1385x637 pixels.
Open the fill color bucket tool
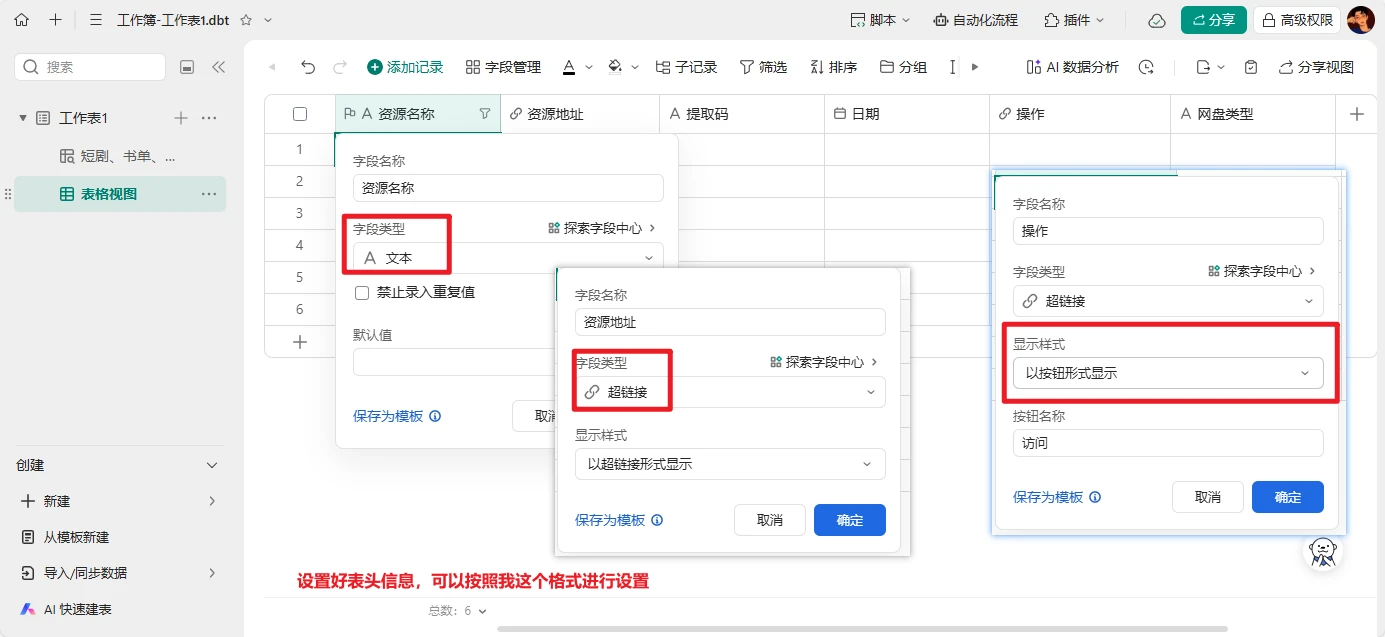coord(615,67)
